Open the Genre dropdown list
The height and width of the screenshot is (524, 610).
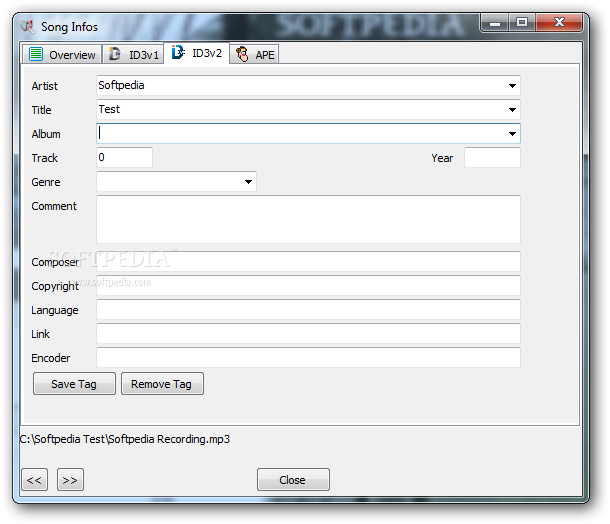click(248, 182)
